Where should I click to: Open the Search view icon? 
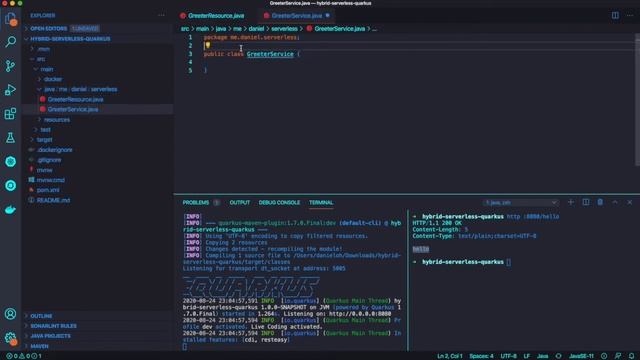tap(10, 41)
